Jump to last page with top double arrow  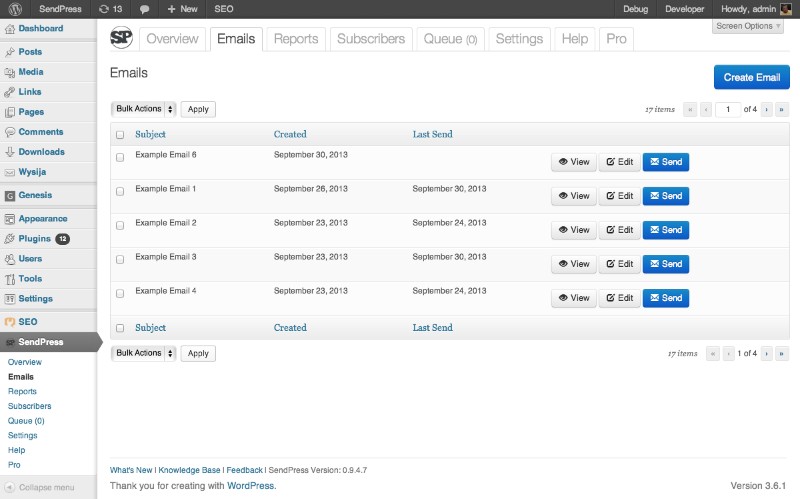(781, 110)
